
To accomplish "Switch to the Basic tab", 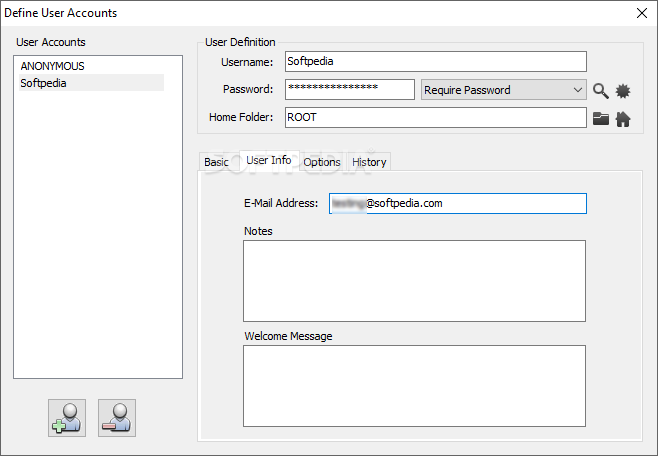I will (217, 162).
